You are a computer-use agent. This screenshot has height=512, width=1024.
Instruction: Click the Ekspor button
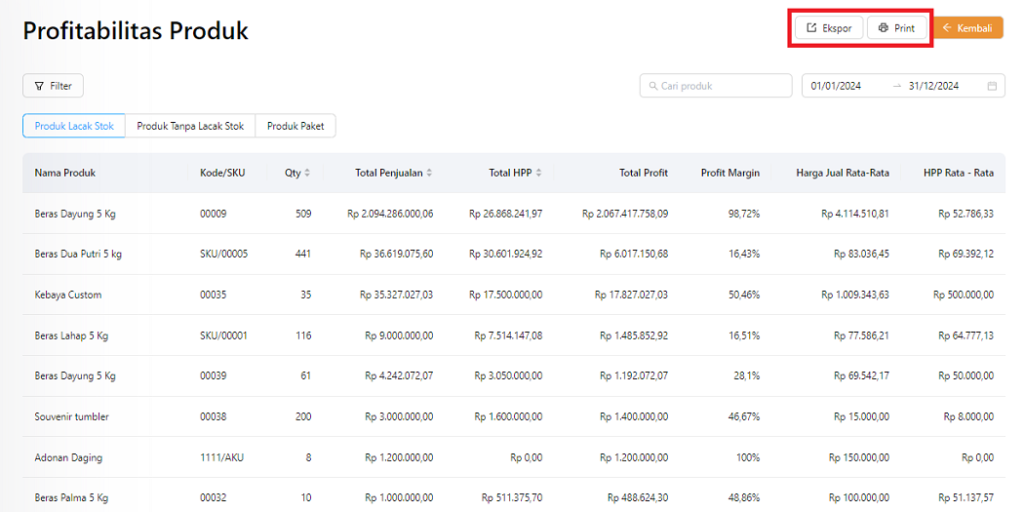(829, 28)
